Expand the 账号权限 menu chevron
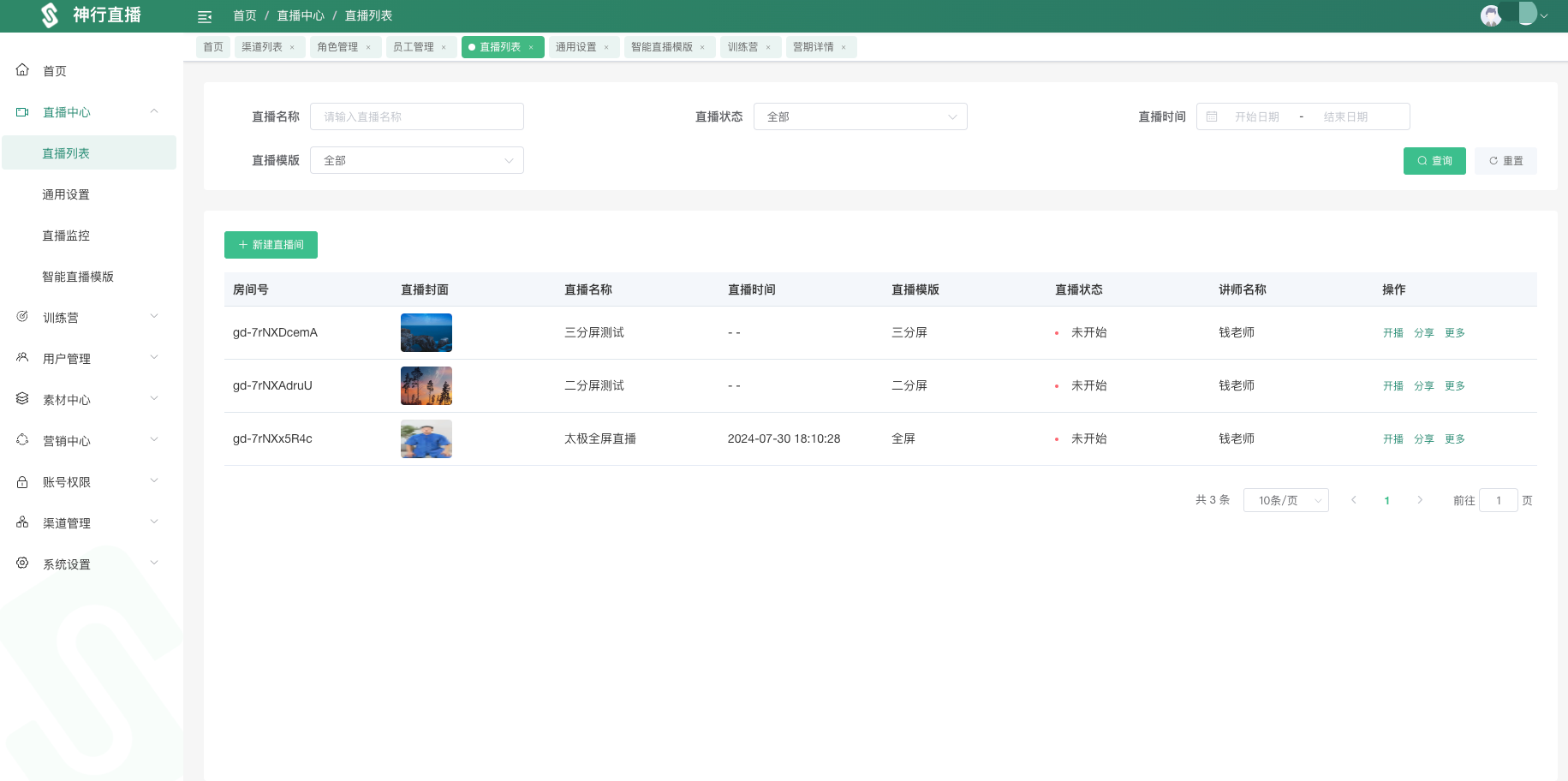This screenshot has height=781, width=1568. pyautogui.click(x=154, y=481)
